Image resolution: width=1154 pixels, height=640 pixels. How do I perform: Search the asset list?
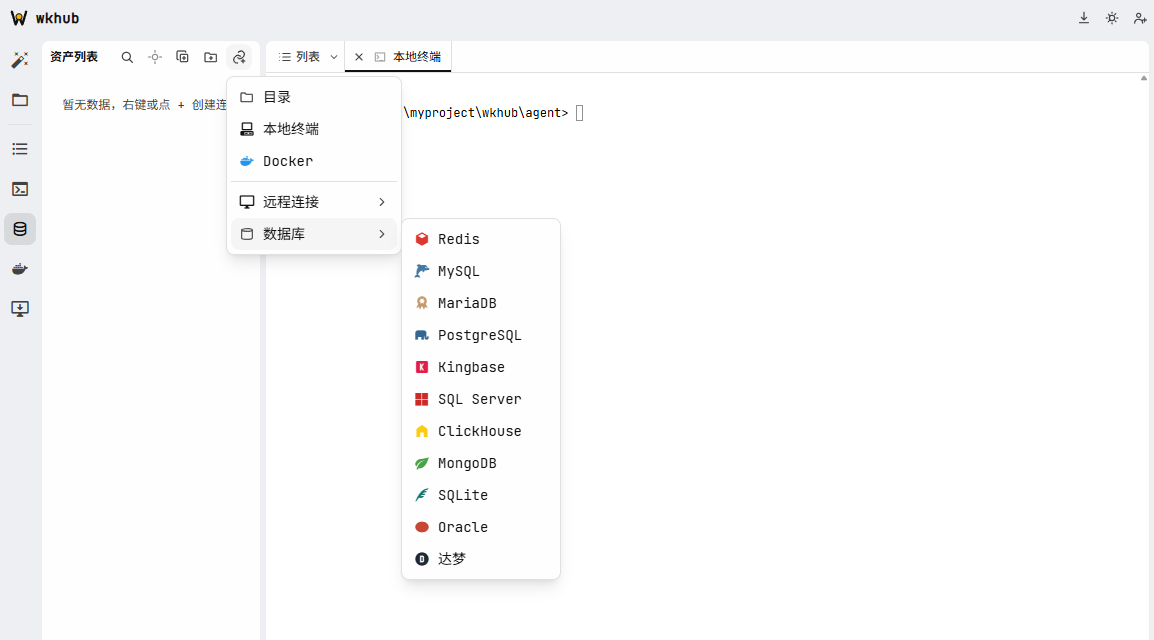pyautogui.click(x=127, y=57)
